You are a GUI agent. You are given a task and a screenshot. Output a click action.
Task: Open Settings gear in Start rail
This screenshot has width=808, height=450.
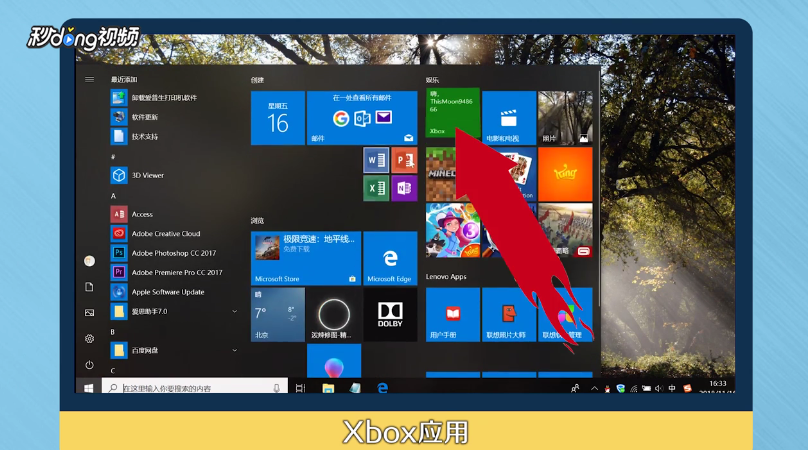(89, 339)
